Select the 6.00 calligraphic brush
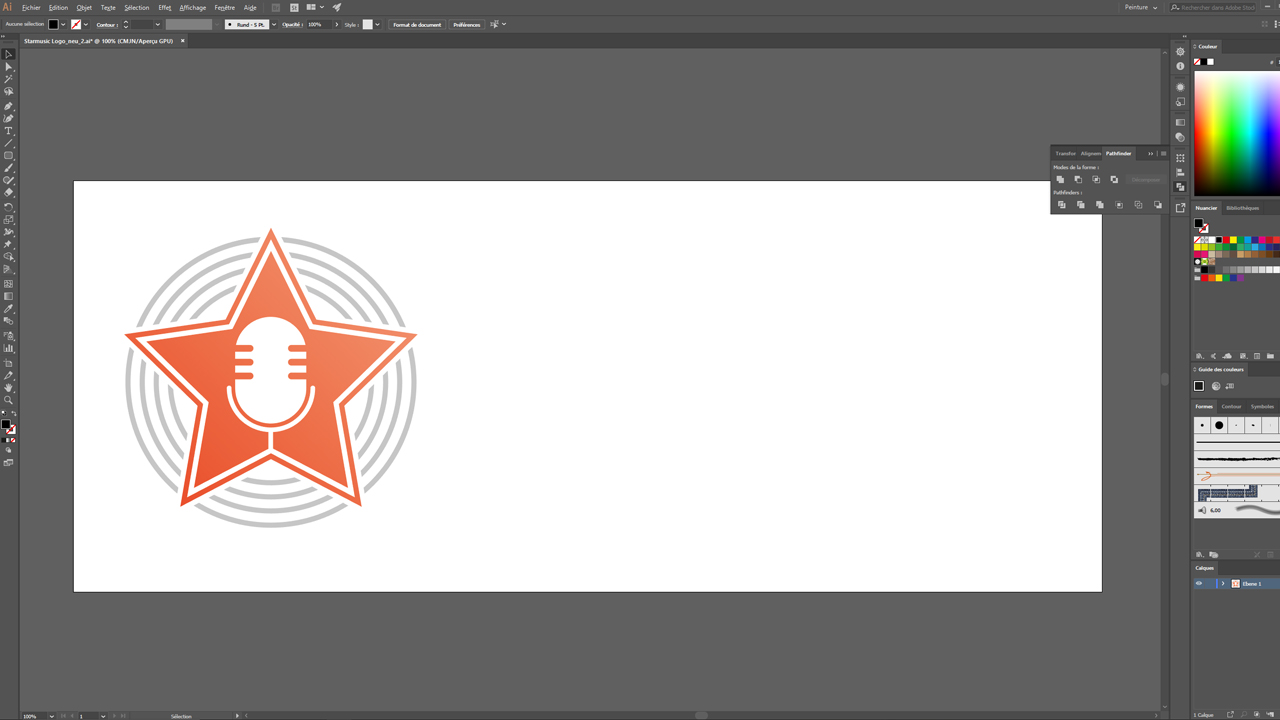This screenshot has width=1280, height=720. pyautogui.click(x=1237, y=510)
